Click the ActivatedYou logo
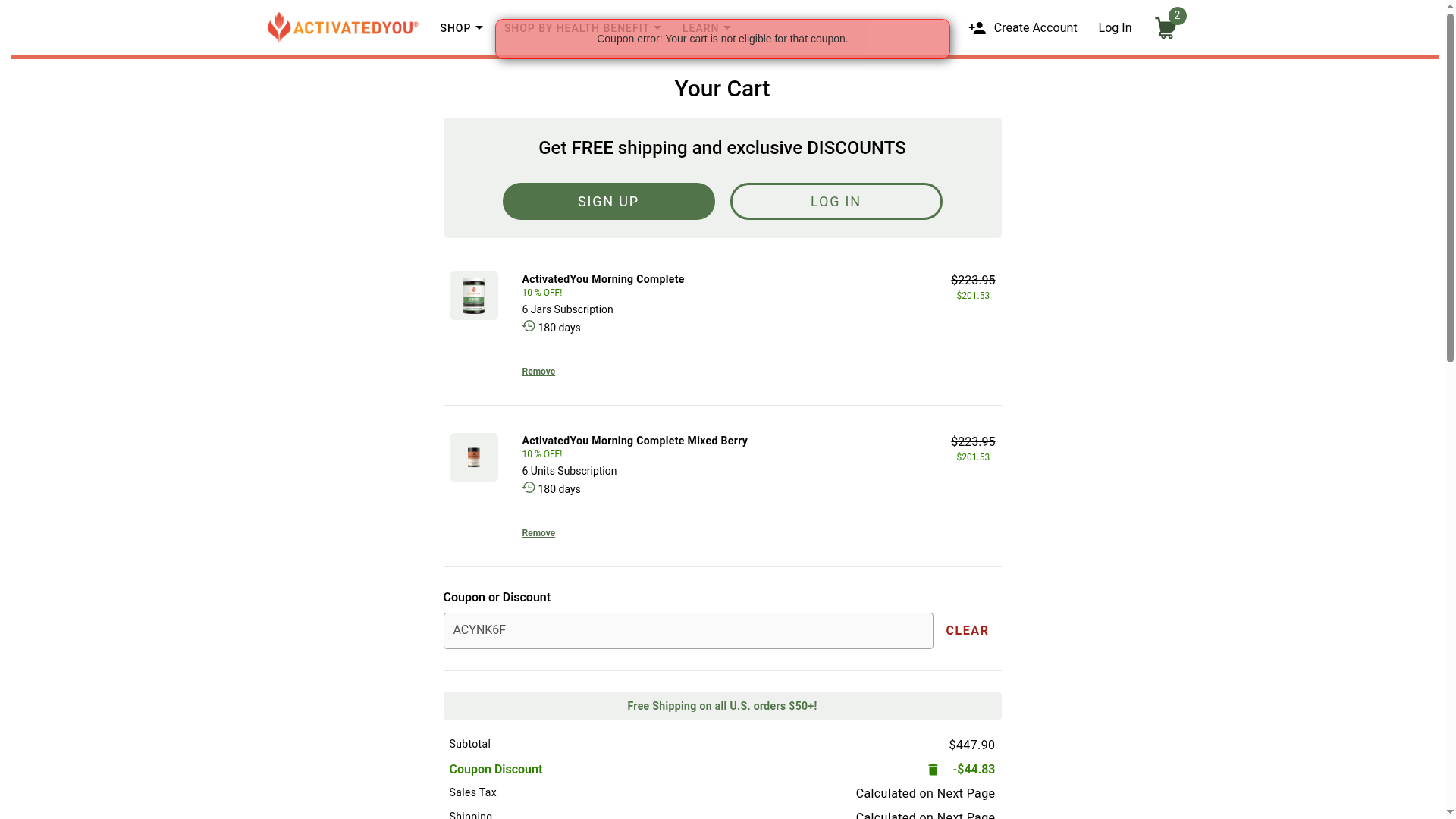This screenshot has height=819, width=1456. (343, 27)
